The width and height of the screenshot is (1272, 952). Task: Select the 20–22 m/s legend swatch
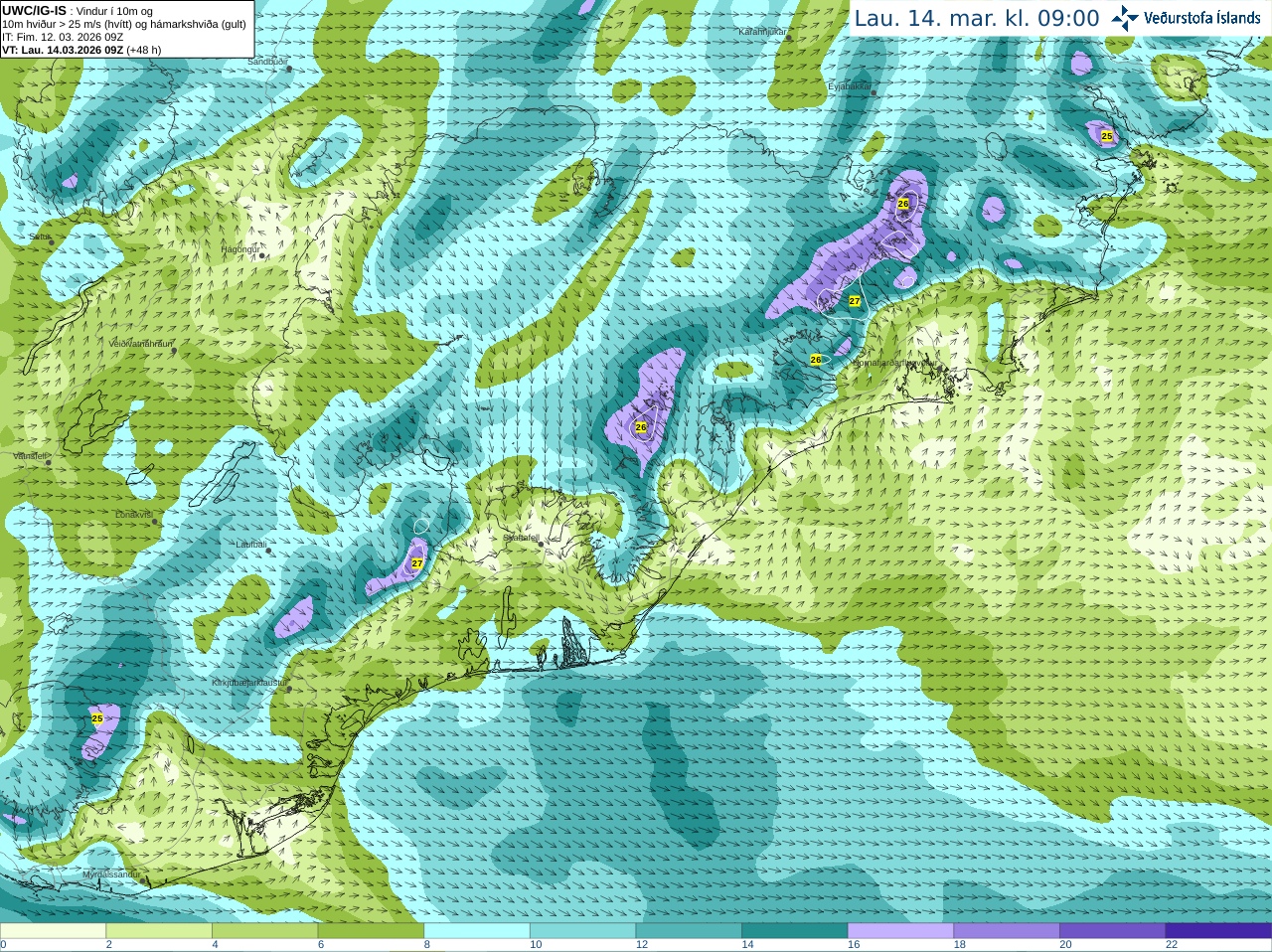click(x=1113, y=931)
